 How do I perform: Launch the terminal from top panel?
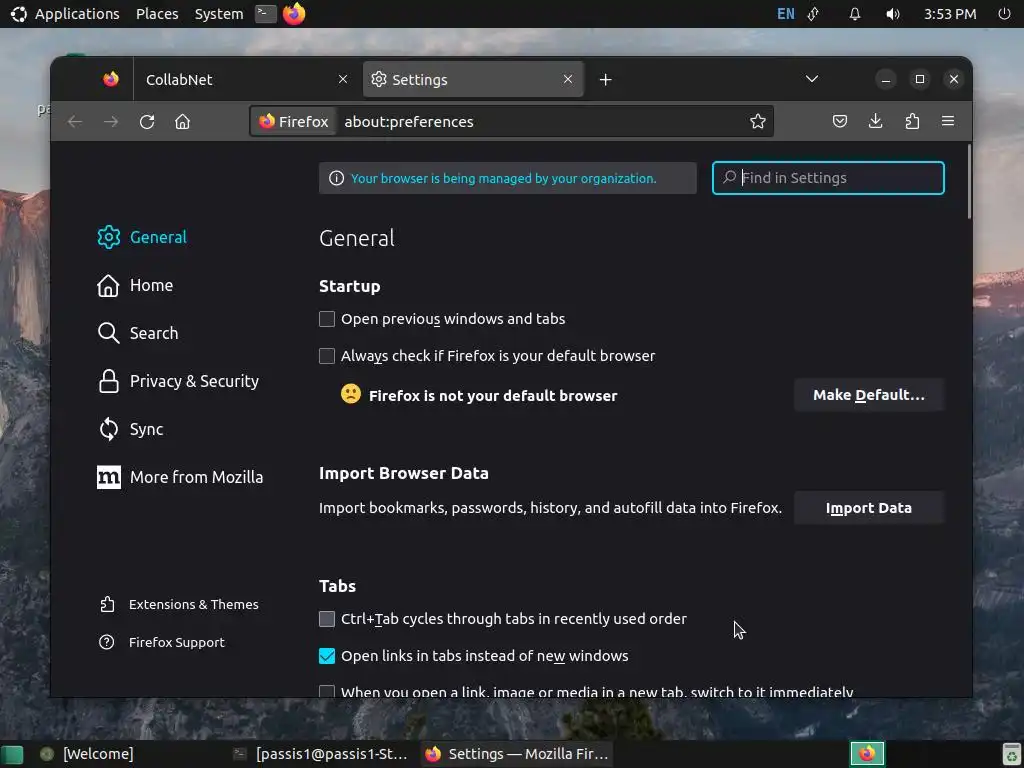(265, 13)
